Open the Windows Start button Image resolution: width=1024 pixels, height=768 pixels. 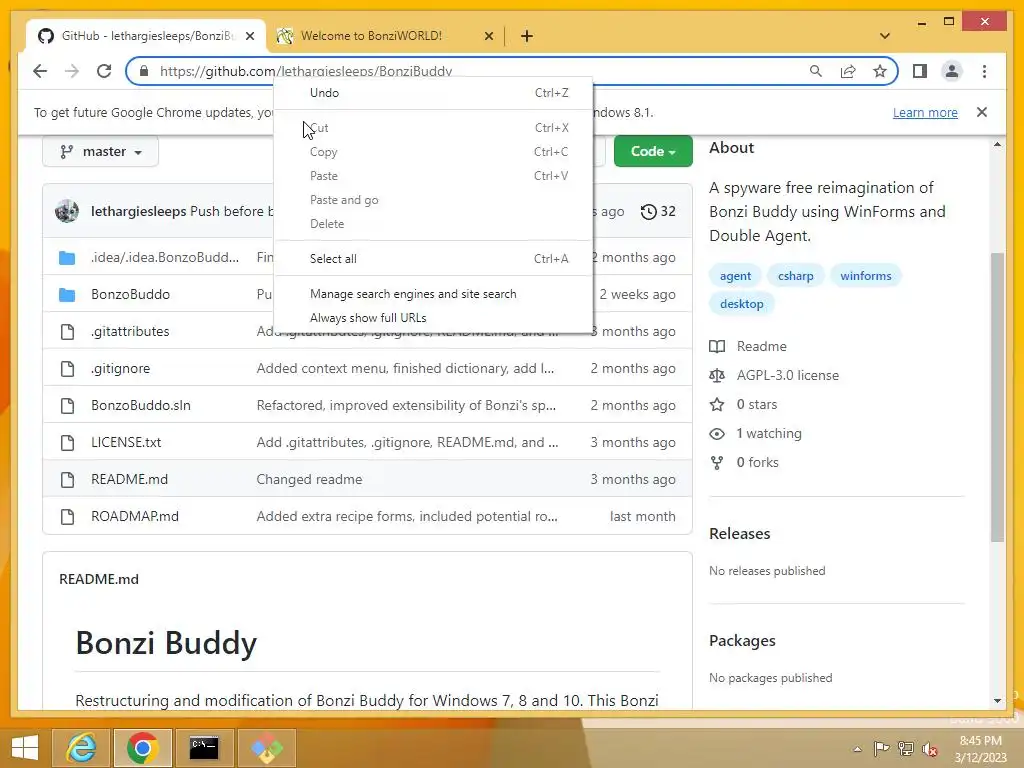25,748
